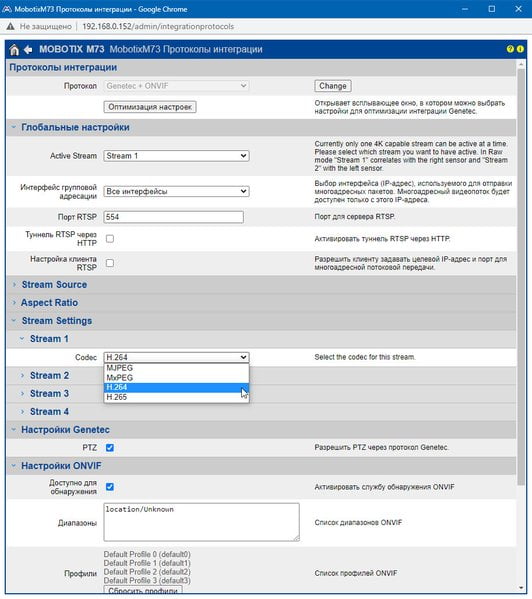The width and height of the screenshot is (532, 599).
Task: Close the Chrome window
Action: point(518,9)
